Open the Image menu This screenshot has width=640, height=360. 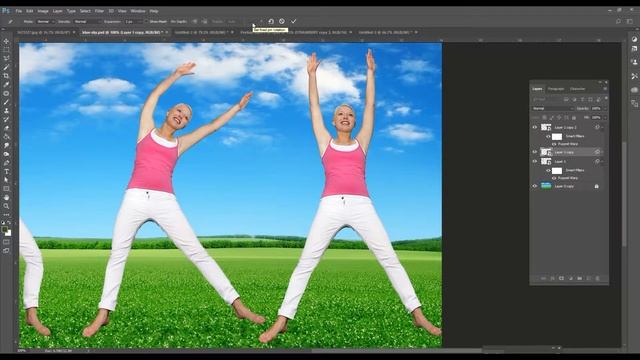[43, 11]
